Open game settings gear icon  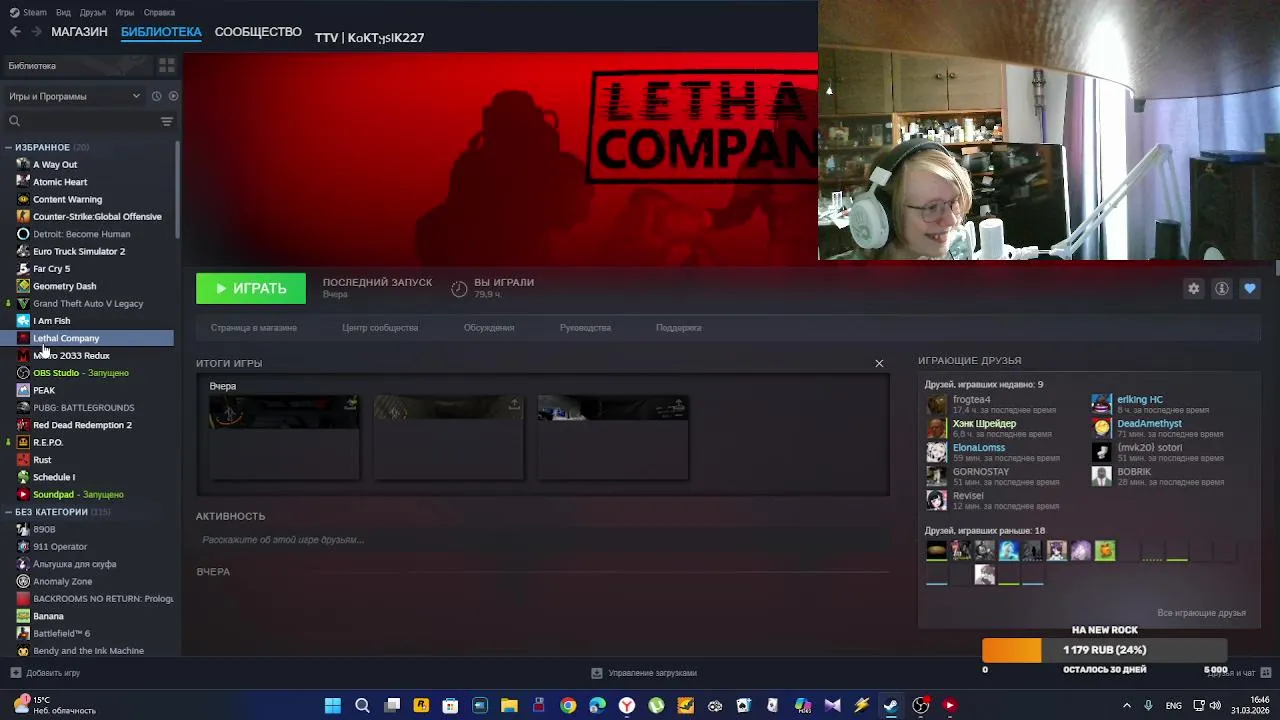1193,288
